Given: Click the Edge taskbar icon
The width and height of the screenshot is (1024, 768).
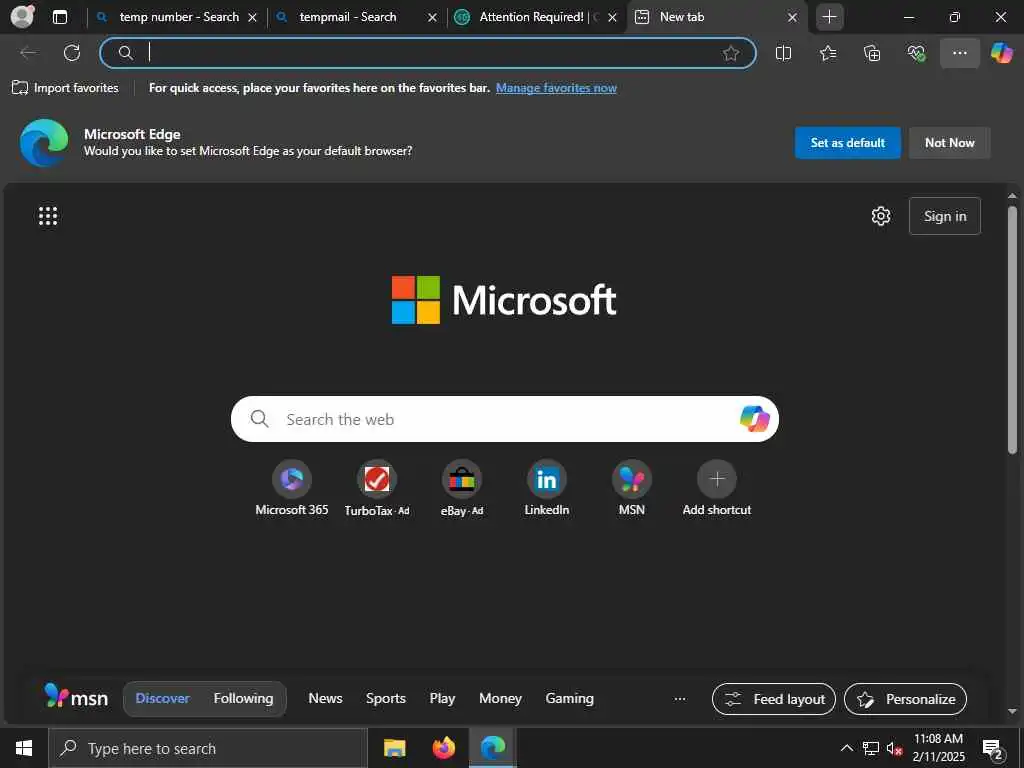Looking at the screenshot, I should [493, 748].
